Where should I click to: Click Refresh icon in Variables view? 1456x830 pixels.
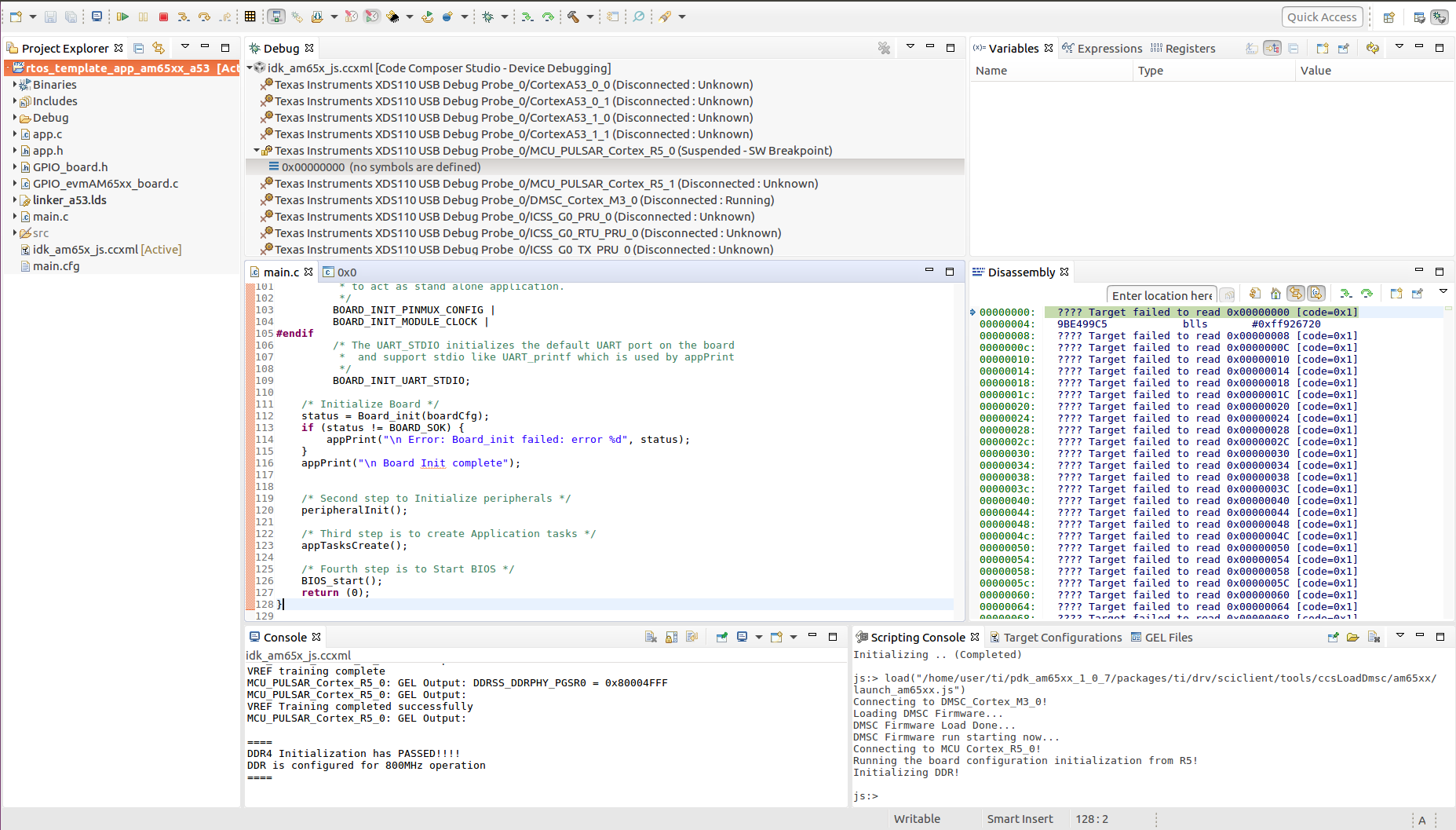pos(1372,48)
